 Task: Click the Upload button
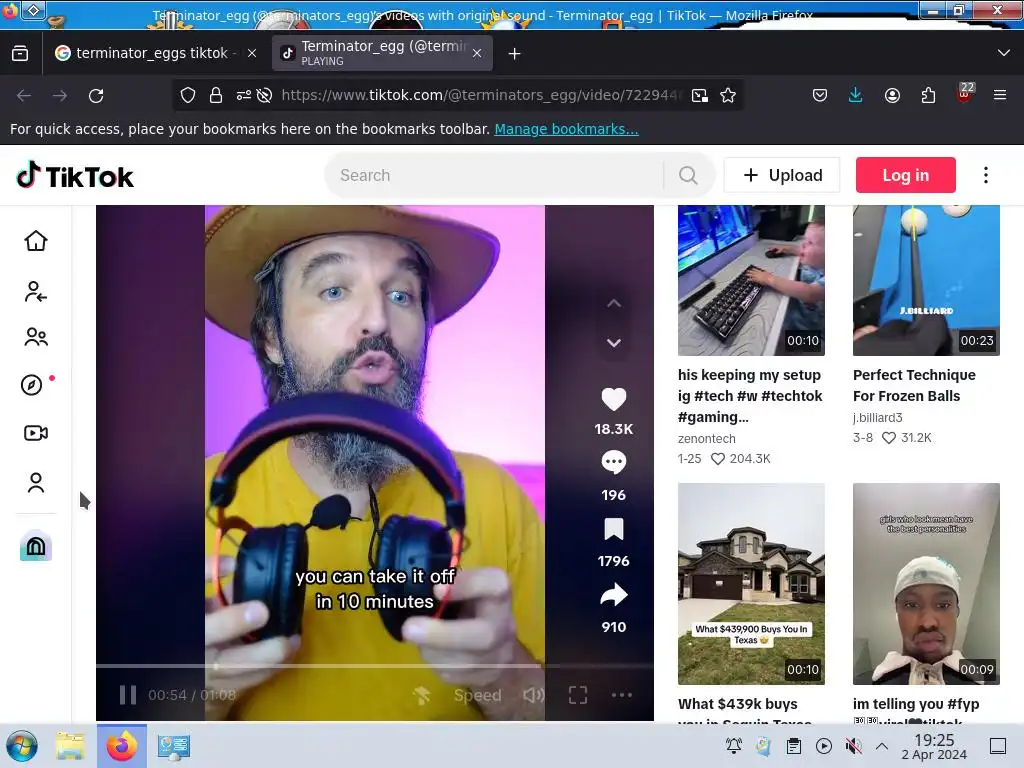782,175
